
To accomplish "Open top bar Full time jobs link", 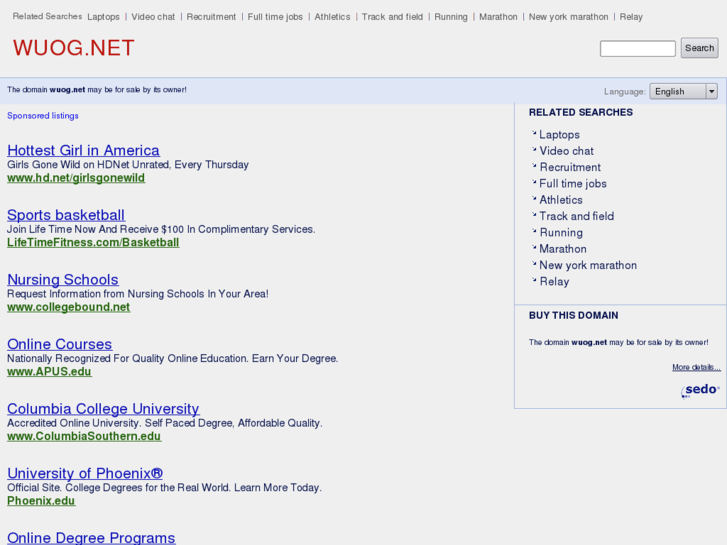I will coord(275,17).
